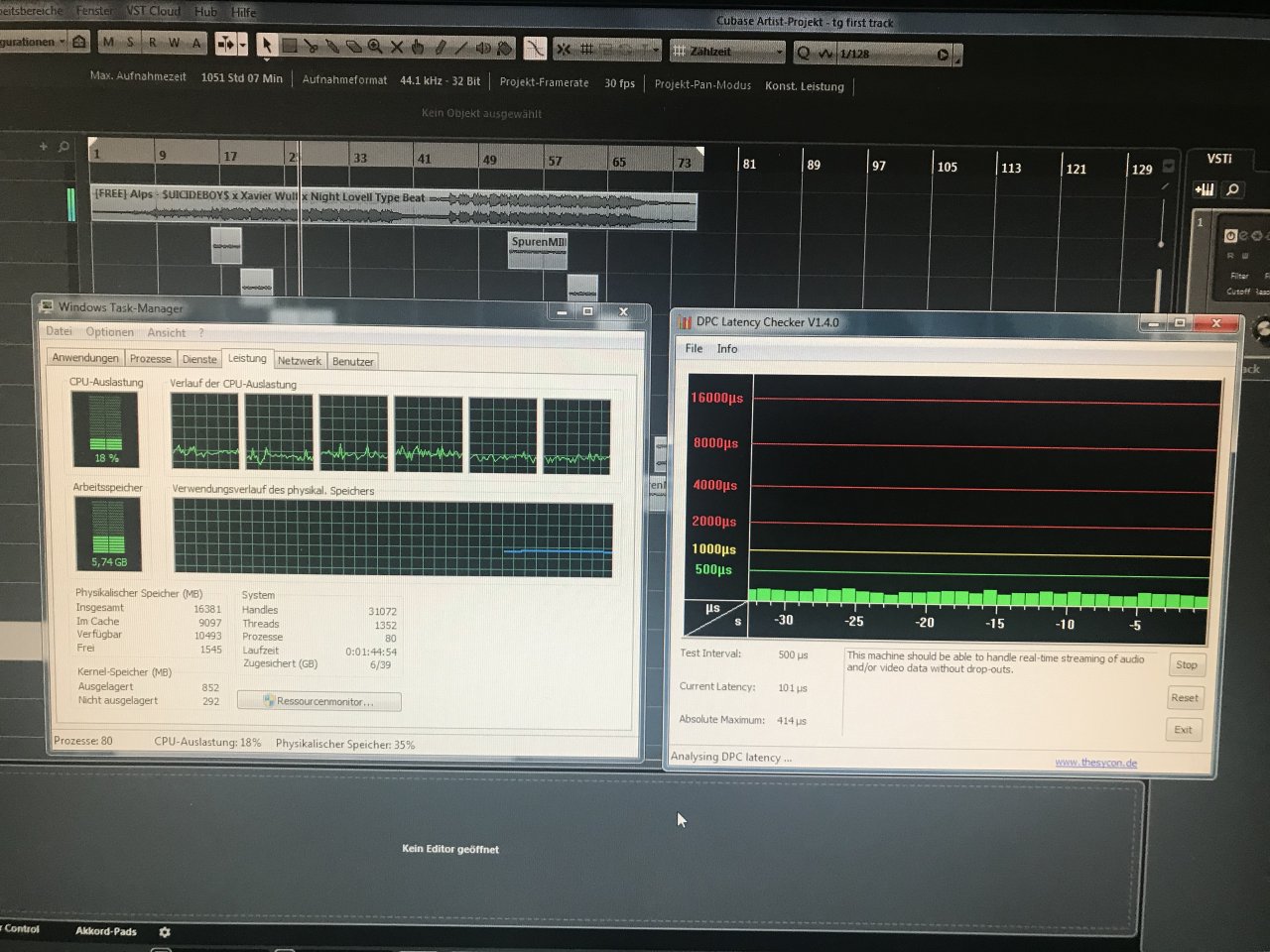Click the edit instrument 'e' icon
Viewport: 1270px width, 952px height.
click(1243, 236)
